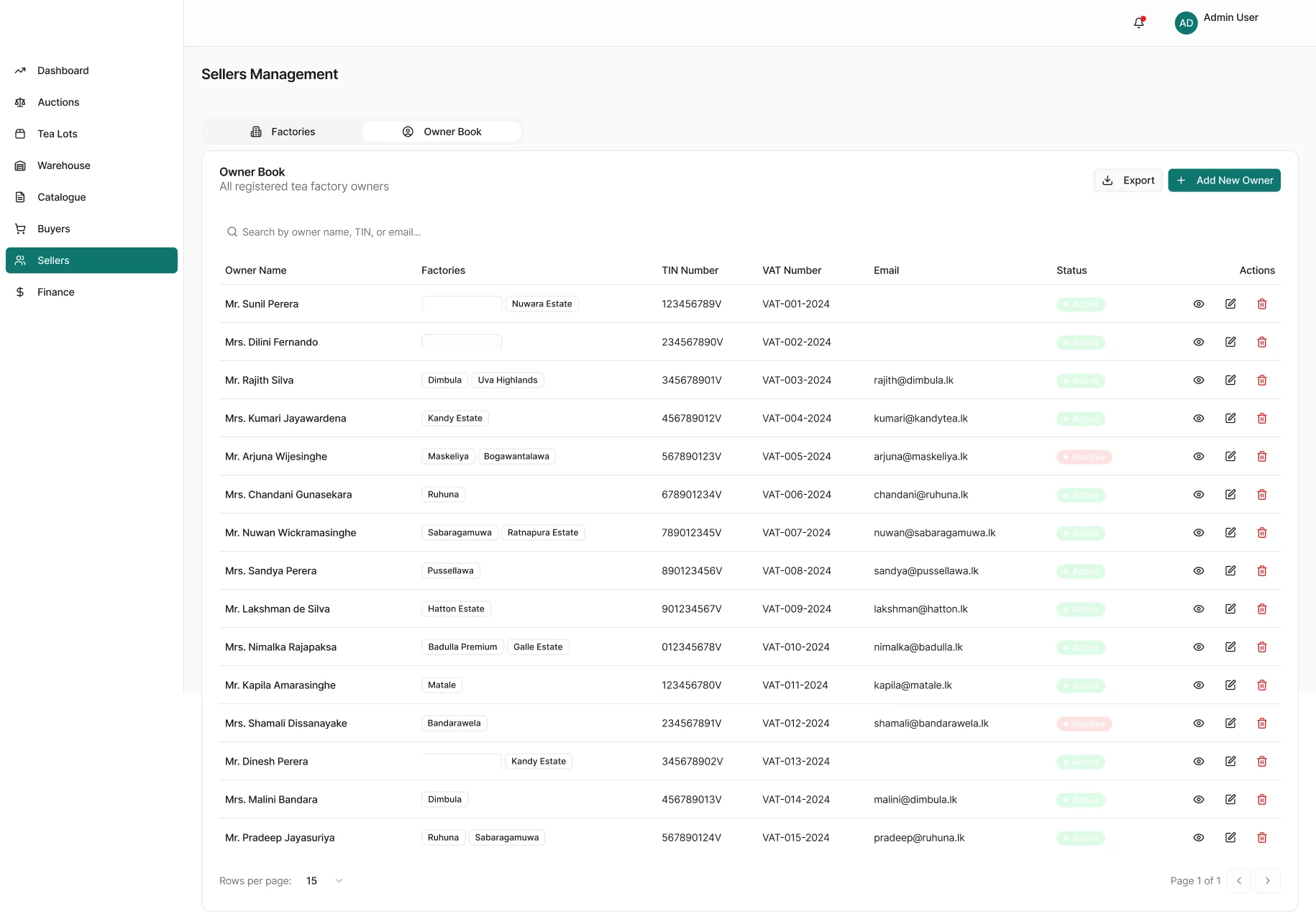Click the Ratnapura Estate tag

[543, 533]
